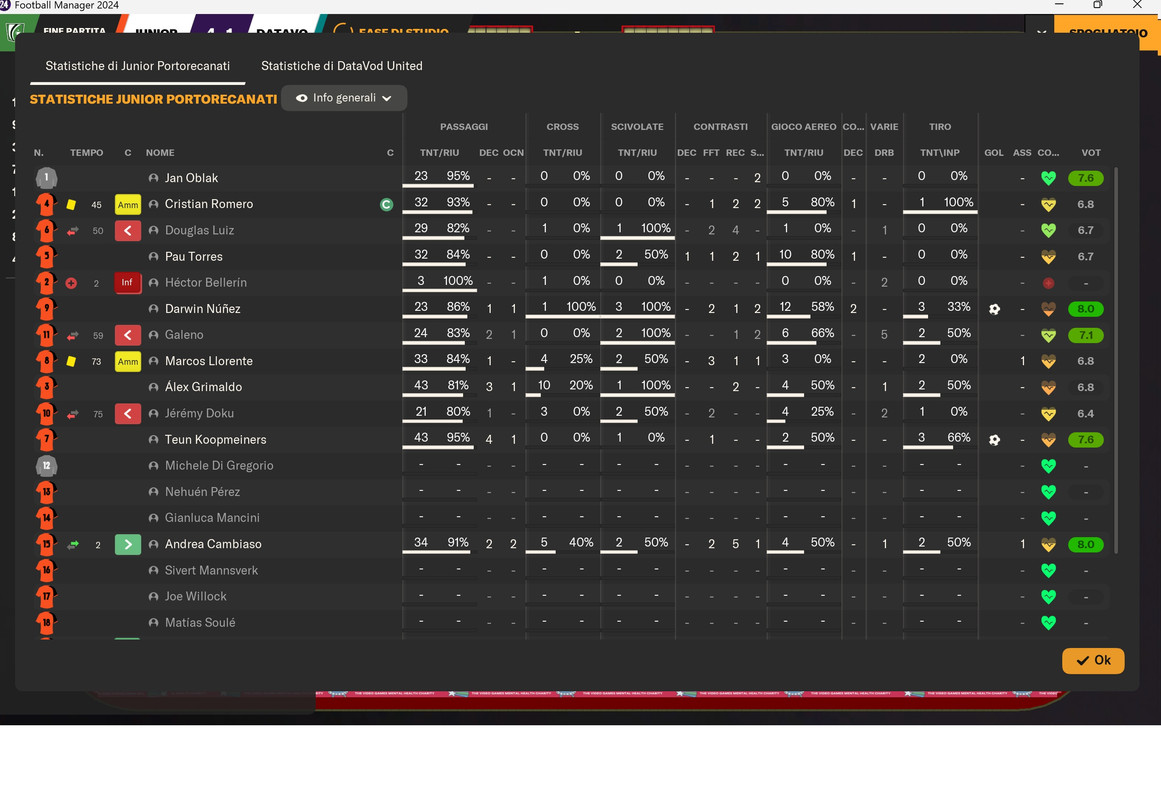1161x800 pixels.
Task: Sort by the DRB column header
Action: pos(884,153)
